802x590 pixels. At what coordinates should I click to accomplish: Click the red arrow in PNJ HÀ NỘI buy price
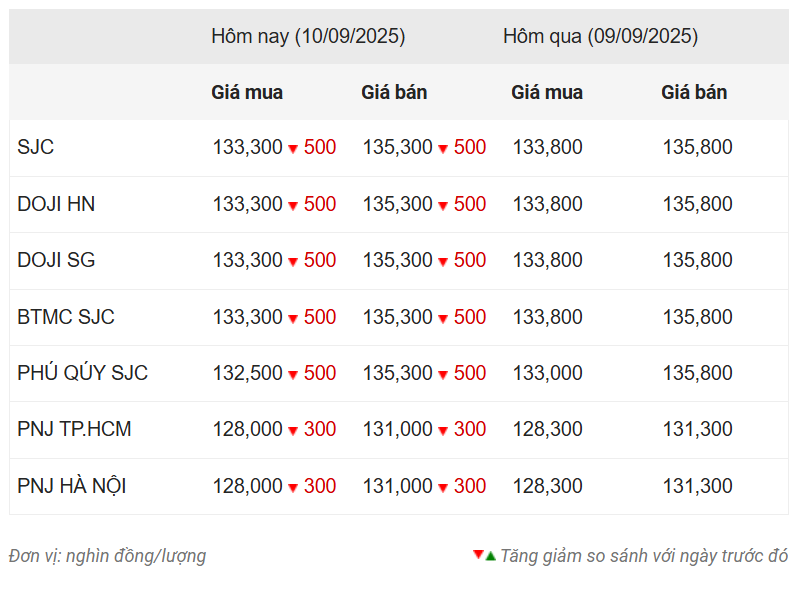point(293,488)
